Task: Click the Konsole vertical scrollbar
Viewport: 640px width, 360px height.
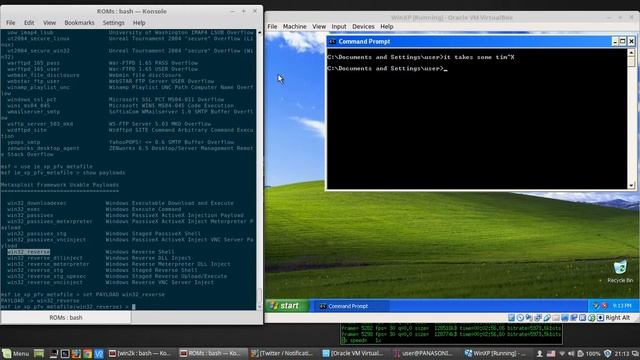Action: pyautogui.click(x=260, y=169)
